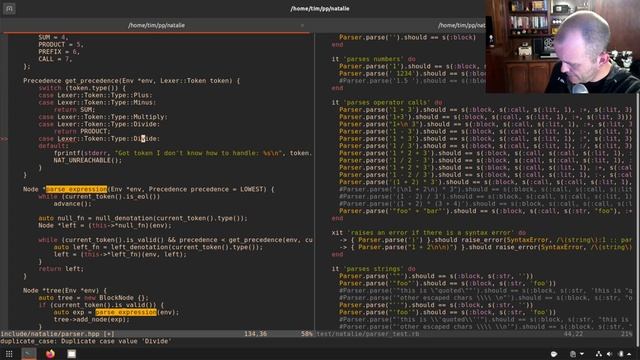This screenshot has height=360, width=640.
Task: Click 'case Lexer::Token::Type::Multiply:' line
Action: [x=103, y=117]
